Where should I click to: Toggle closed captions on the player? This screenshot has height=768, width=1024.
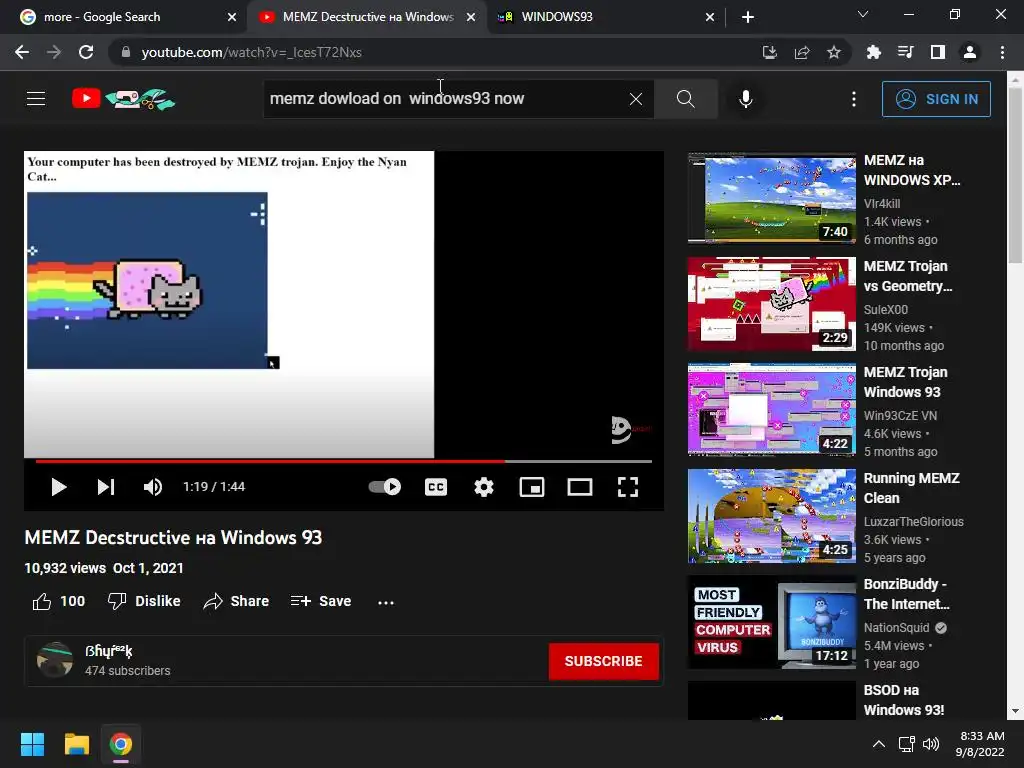coord(436,487)
